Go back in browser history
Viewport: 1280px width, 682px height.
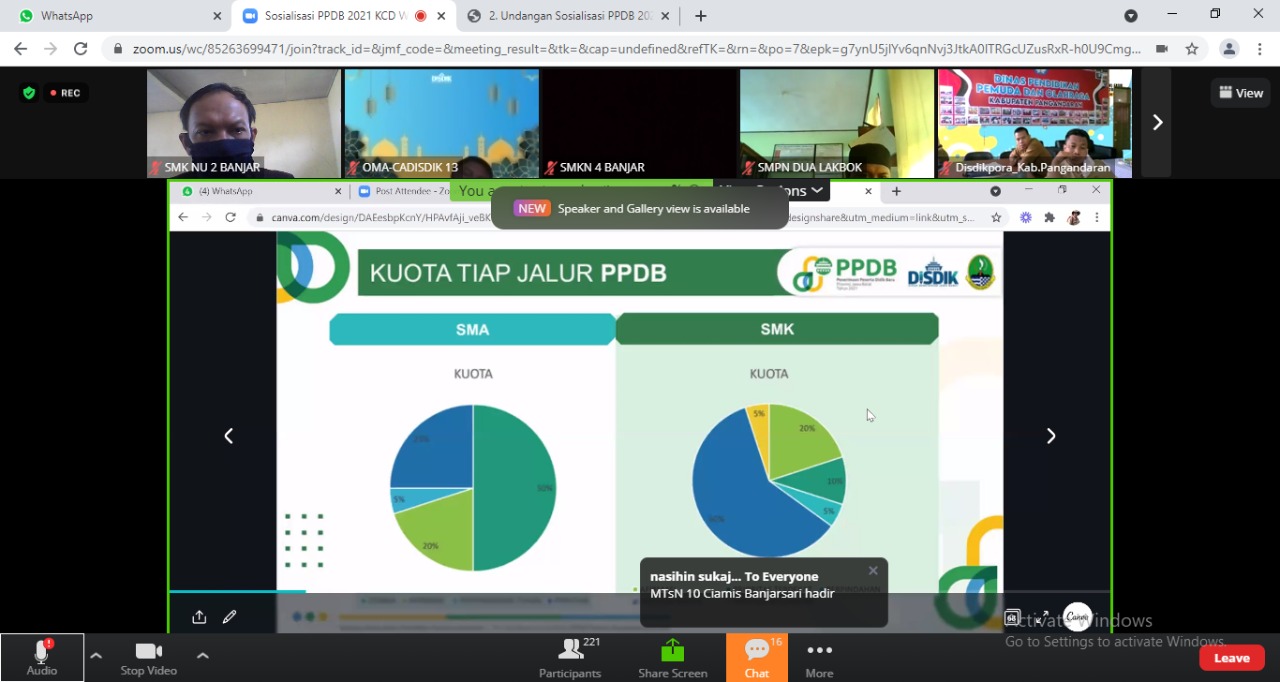(x=21, y=49)
